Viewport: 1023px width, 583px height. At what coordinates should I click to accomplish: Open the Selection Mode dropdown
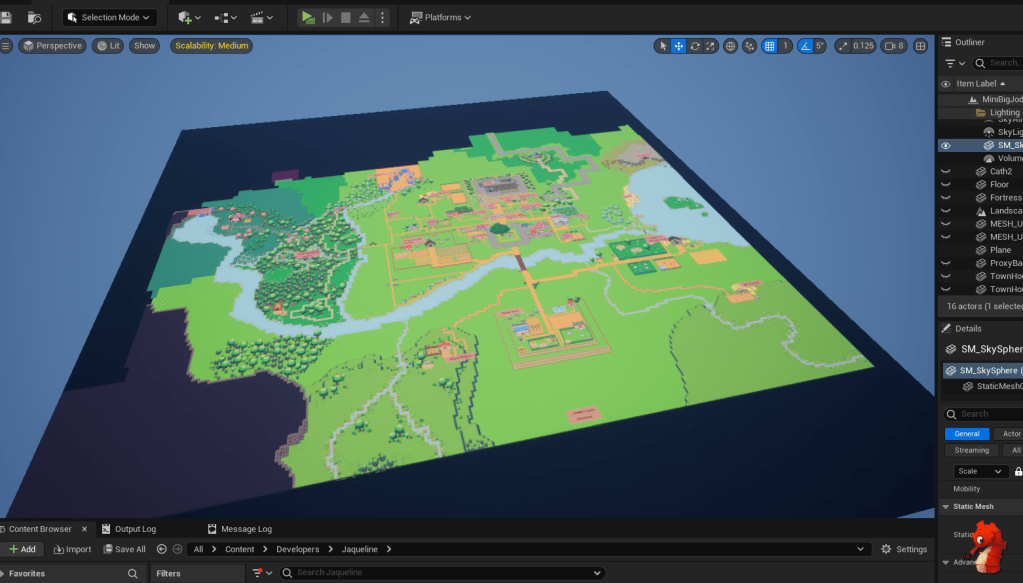point(110,17)
